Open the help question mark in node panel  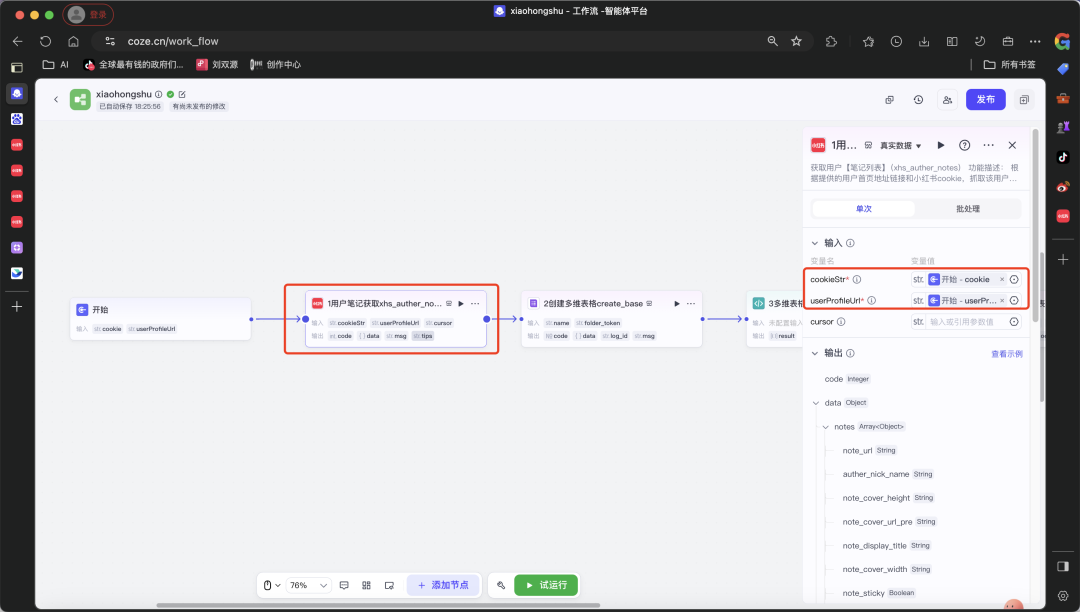(x=964, y=145)
